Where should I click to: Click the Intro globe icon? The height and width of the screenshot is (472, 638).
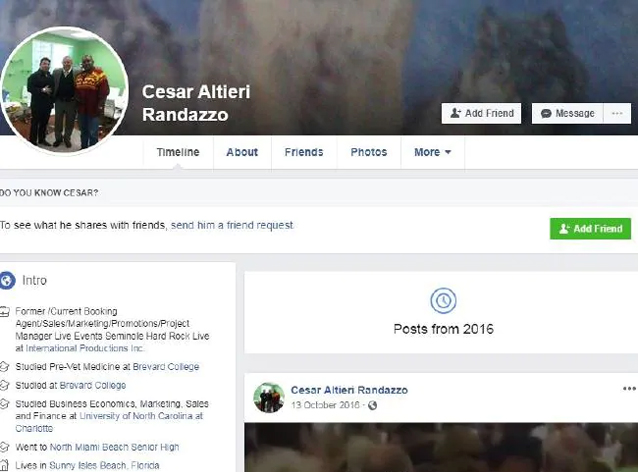7,280
